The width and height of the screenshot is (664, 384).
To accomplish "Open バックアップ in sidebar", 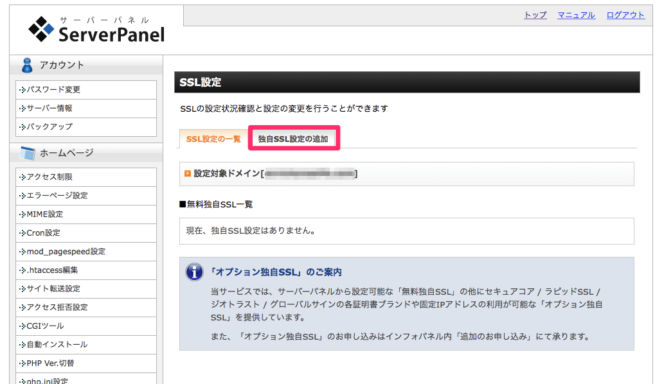I will tap(86, 127).
